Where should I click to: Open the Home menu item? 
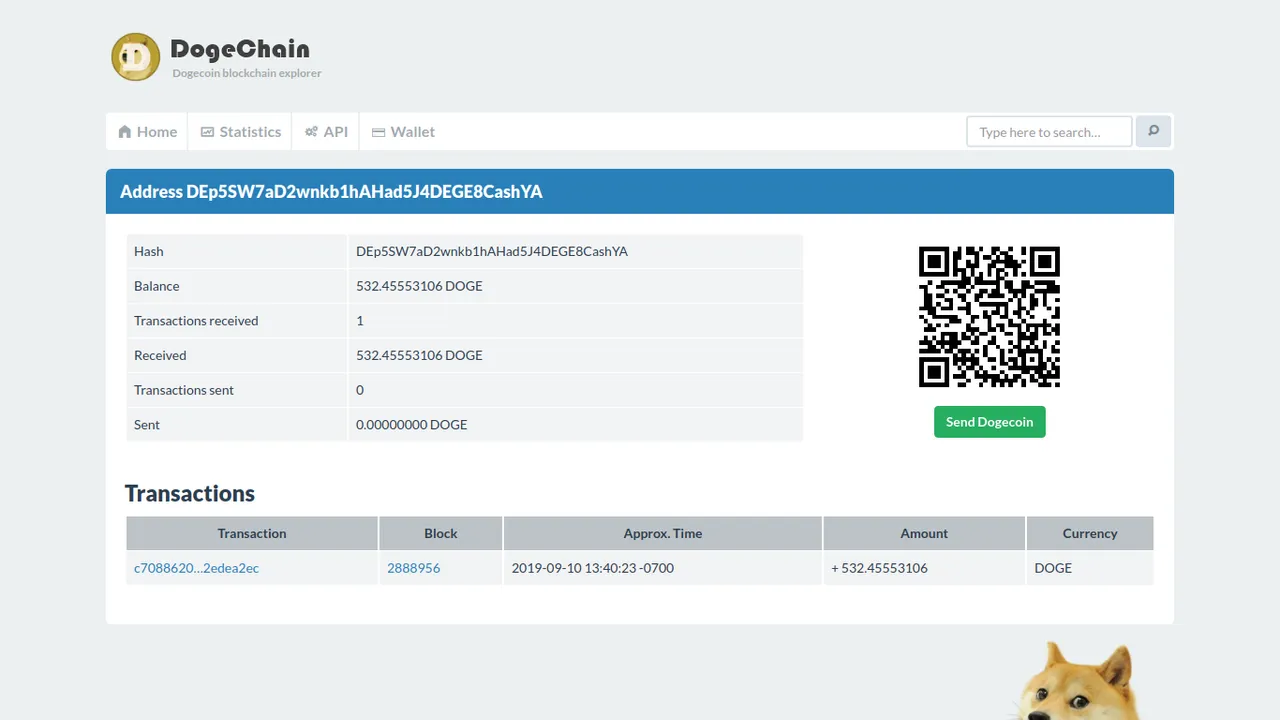147,132
